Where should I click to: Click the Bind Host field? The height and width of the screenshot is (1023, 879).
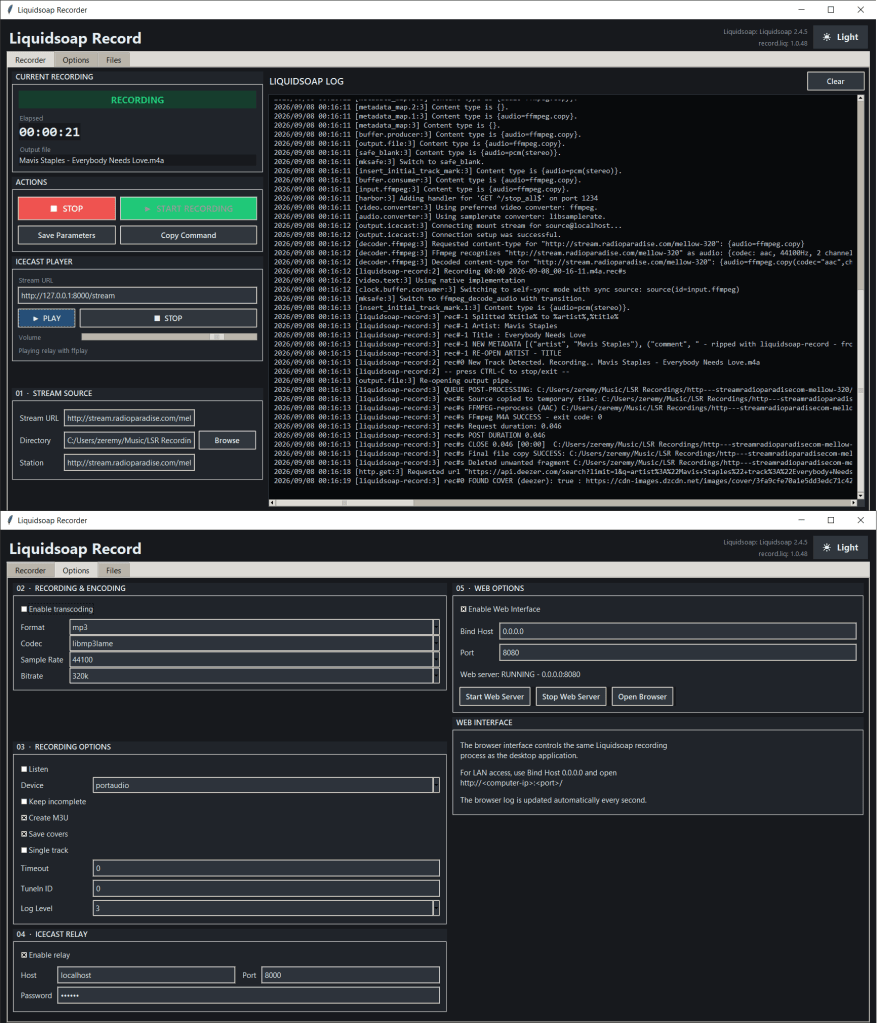(x=677, y=632)
